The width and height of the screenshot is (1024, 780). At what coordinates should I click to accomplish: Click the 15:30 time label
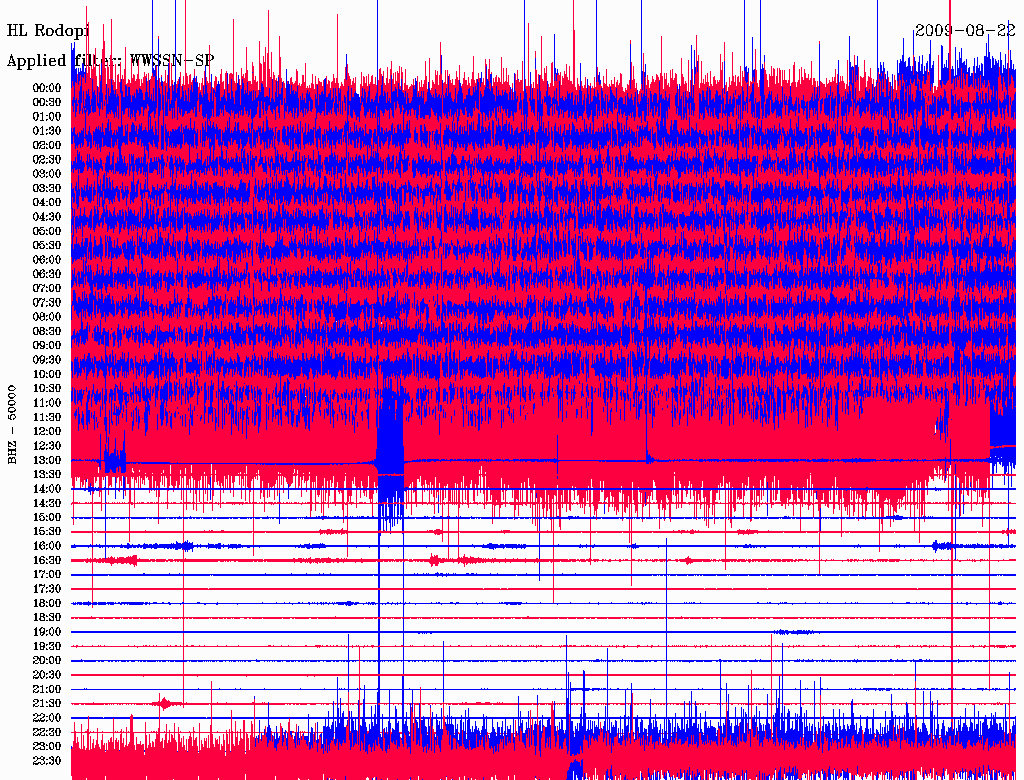pyautogui.click(x=46, y=532)
